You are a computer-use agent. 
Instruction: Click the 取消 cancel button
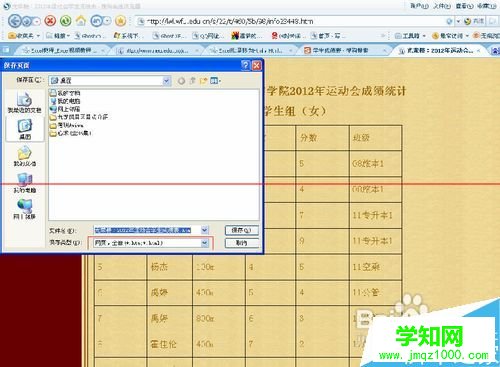(x=242, y=243)
